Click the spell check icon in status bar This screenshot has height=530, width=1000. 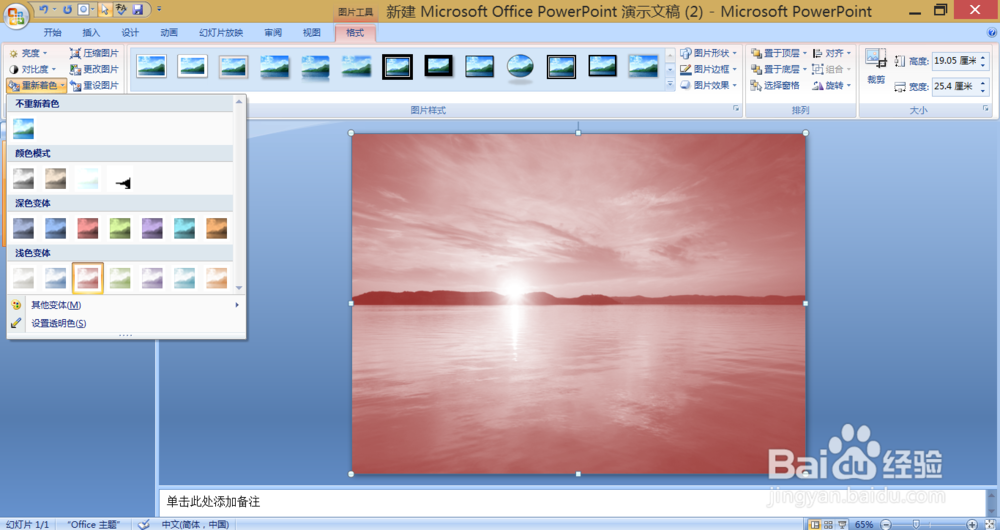[x=144, y=524]
